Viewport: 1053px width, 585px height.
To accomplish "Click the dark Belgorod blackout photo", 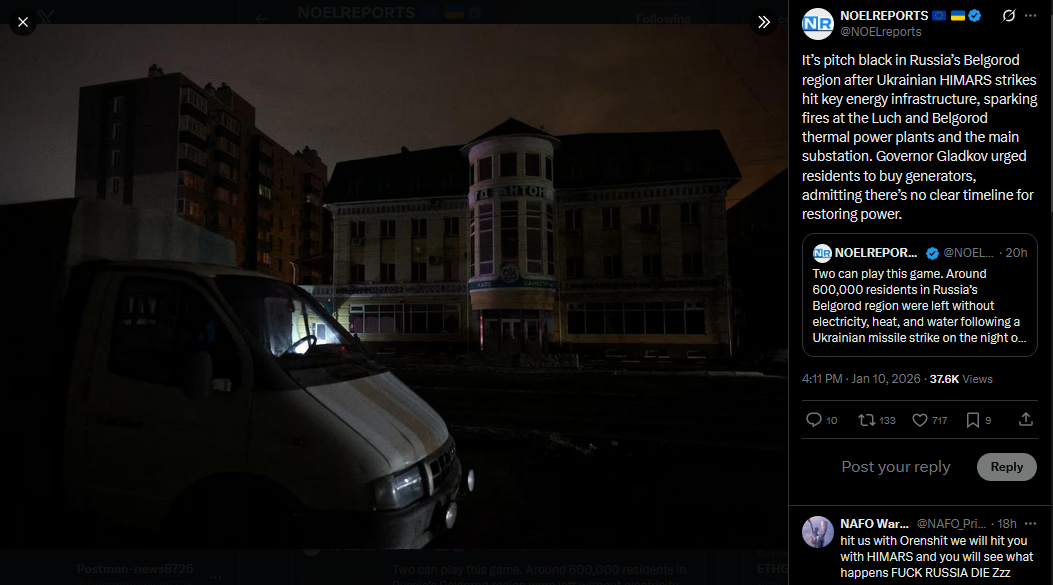I will click(x=394, y=287).
